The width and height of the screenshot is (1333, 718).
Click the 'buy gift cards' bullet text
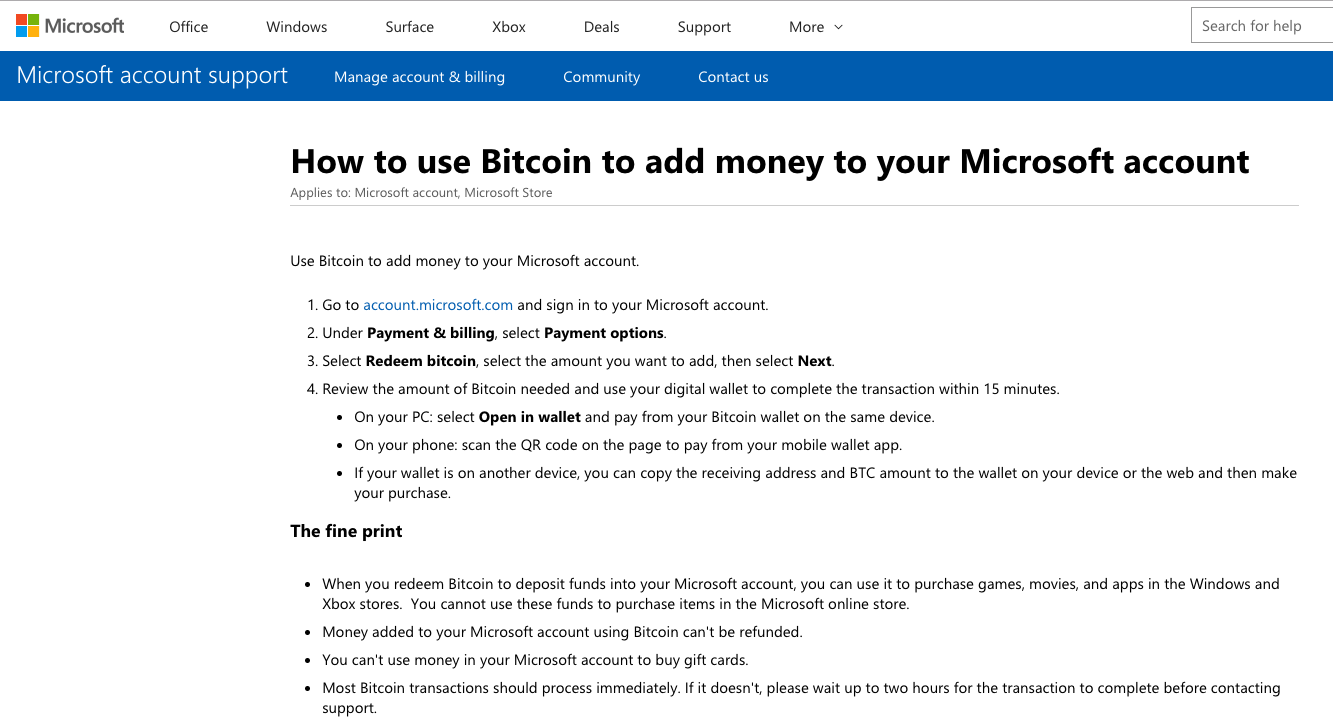click(x=535, y=660)
